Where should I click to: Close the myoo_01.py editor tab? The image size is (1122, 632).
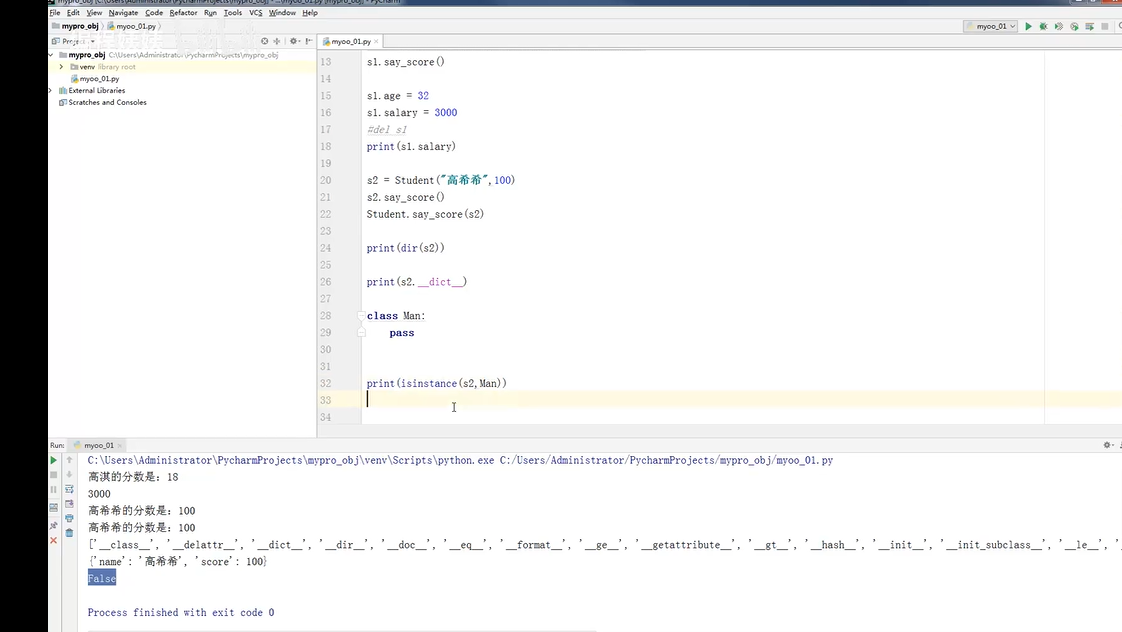coord(376,42)
